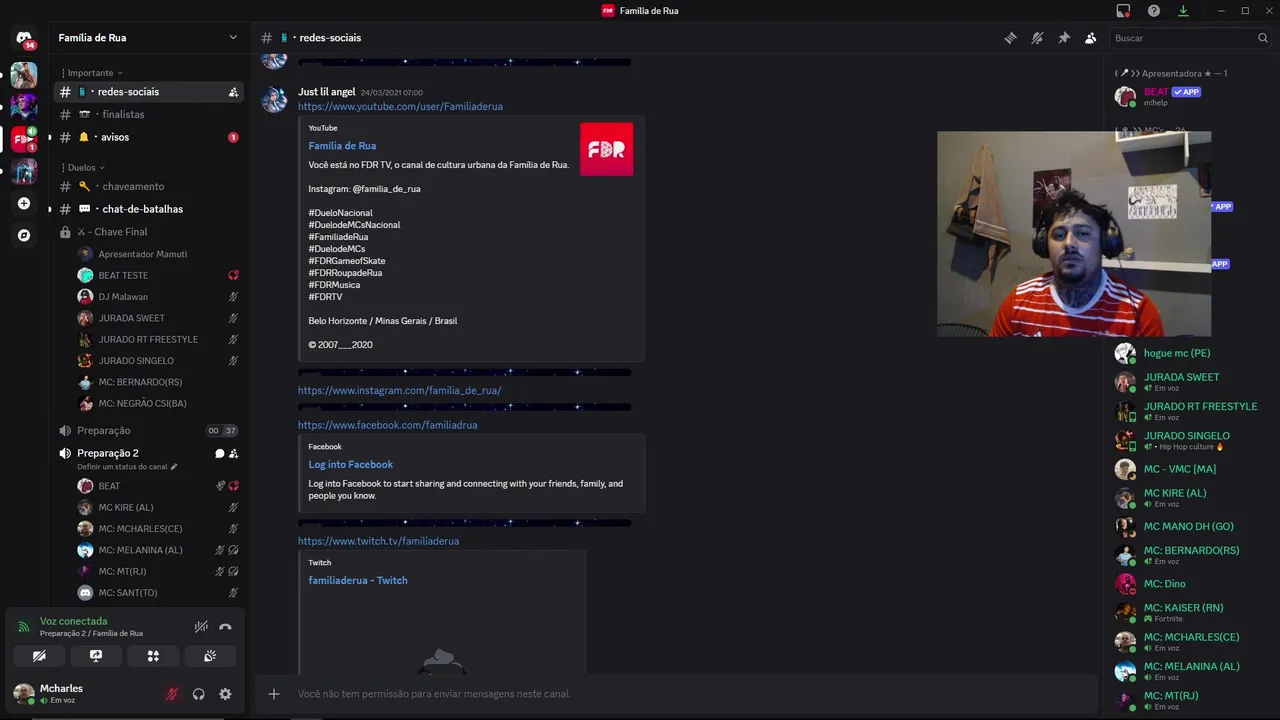Open the chat-de-batalhas channel
The image size is (1280, 720).
pos(148,209)
